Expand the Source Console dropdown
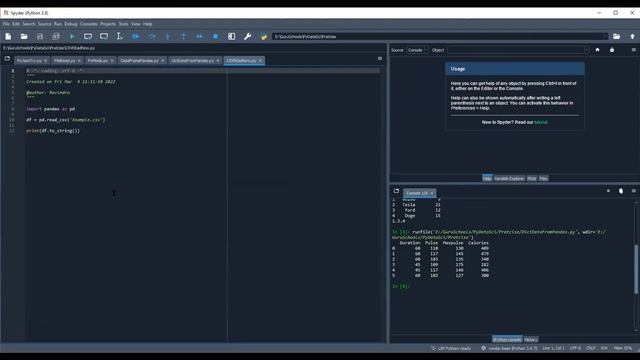 coord(418,50)
